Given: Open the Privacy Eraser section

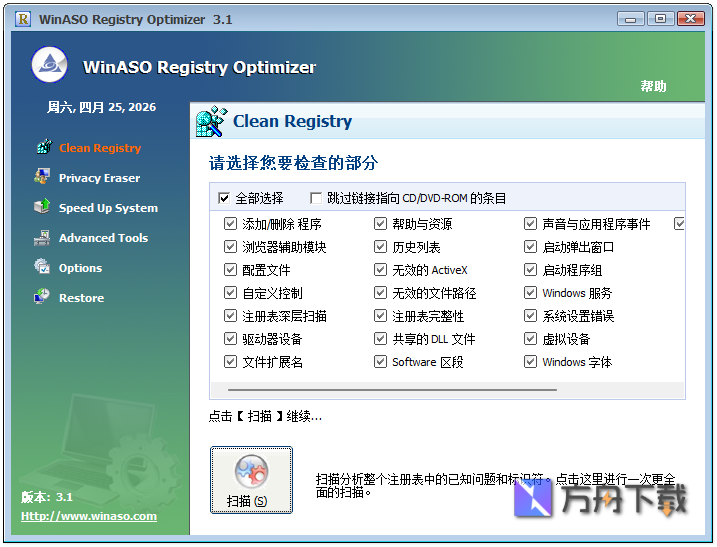Looking at the screenshot, I should 99,178.
